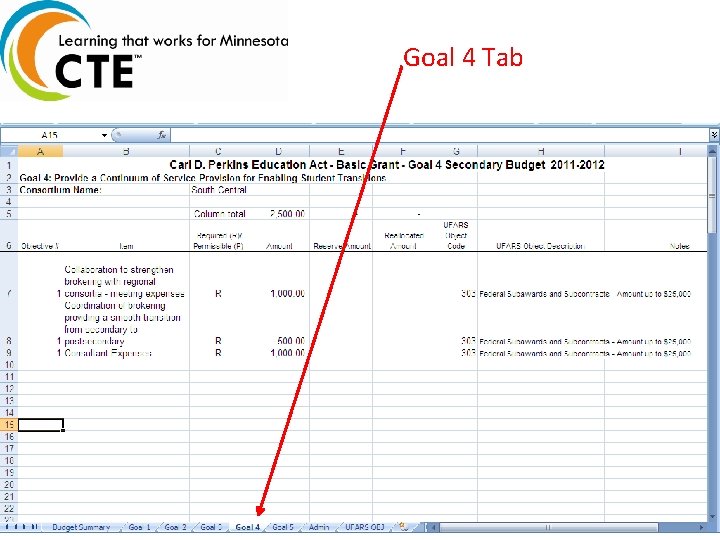The width and height of the screenshot is (720, 540).
Task: Select column D header
Action: (278, 151)
